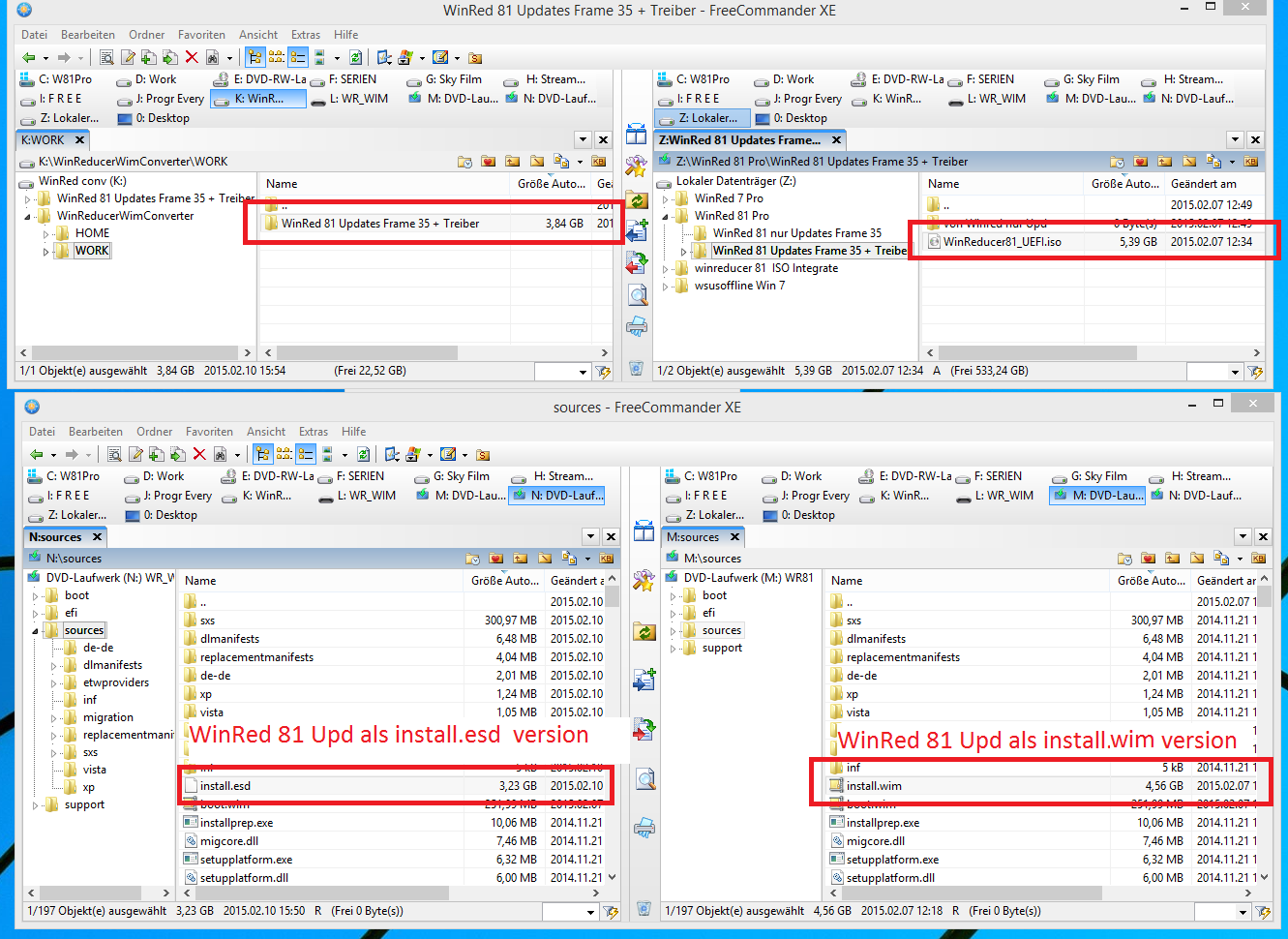
Task: Click the KB size-unit icon in the K:WORK path bar
Action: pyautogui.click(x=598, y=162)
